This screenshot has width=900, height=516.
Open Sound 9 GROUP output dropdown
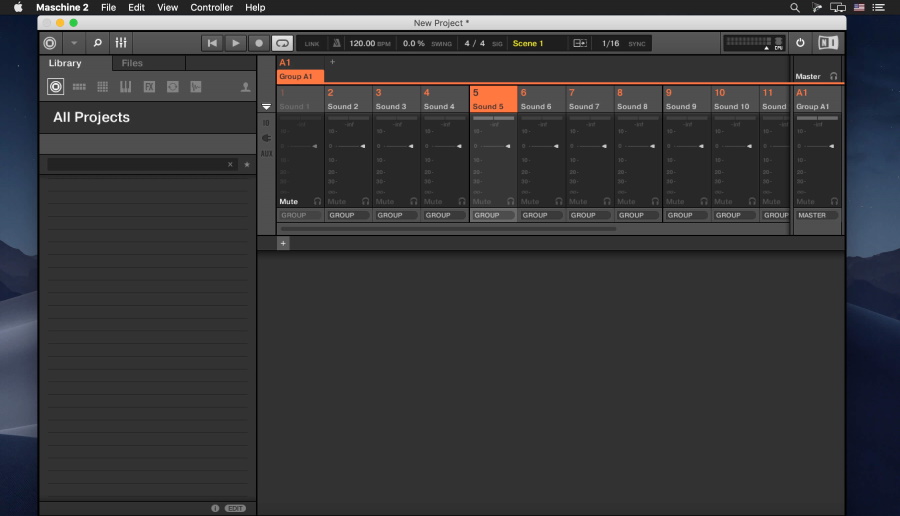(686, 215)
